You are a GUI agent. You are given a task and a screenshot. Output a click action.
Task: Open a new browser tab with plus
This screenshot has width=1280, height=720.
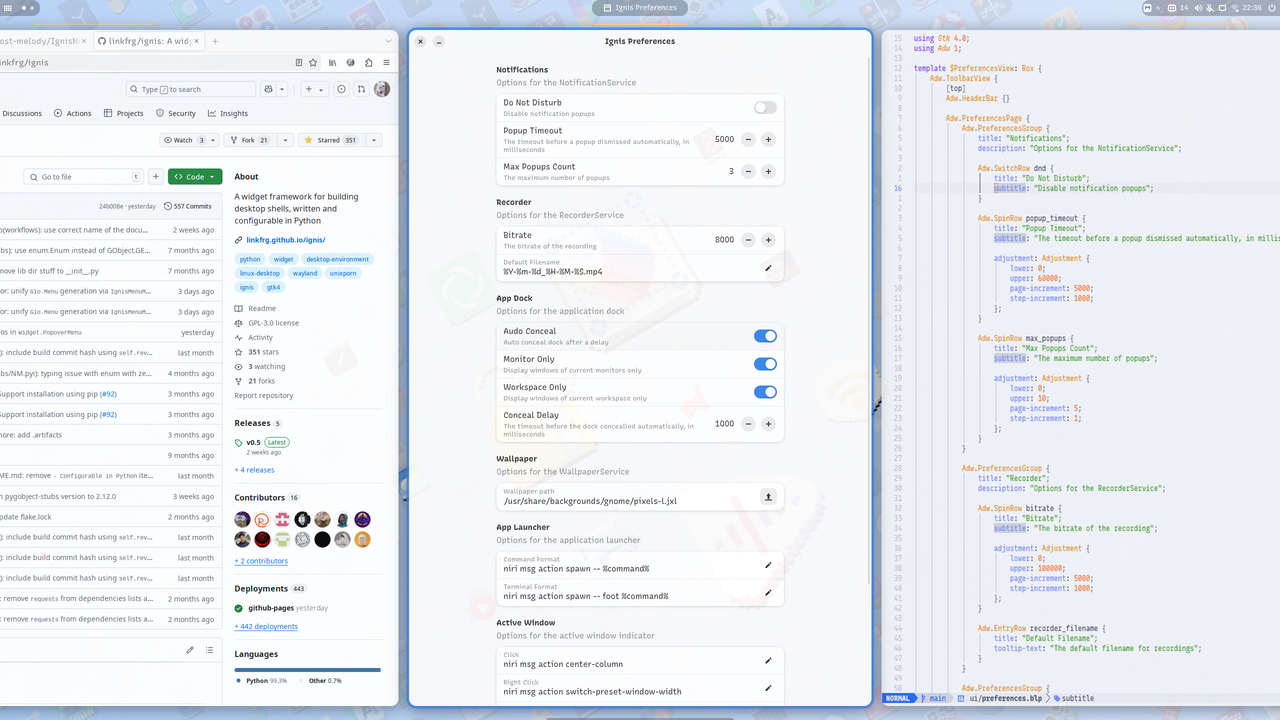(215, 41)
